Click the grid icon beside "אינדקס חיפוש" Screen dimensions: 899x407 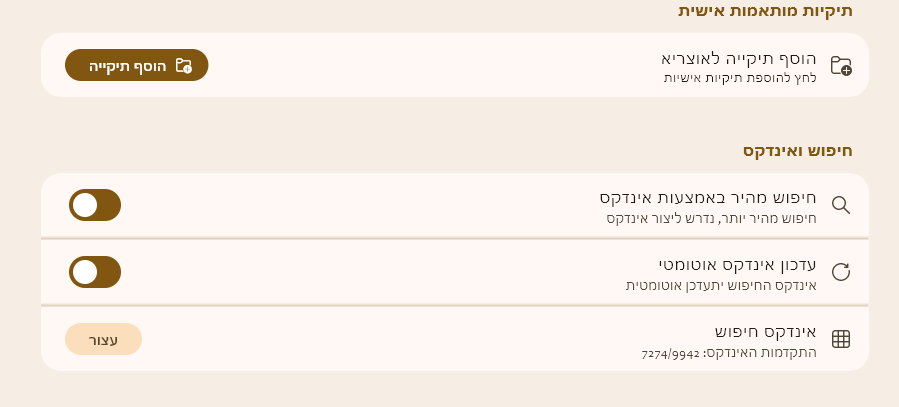point(841,339)
